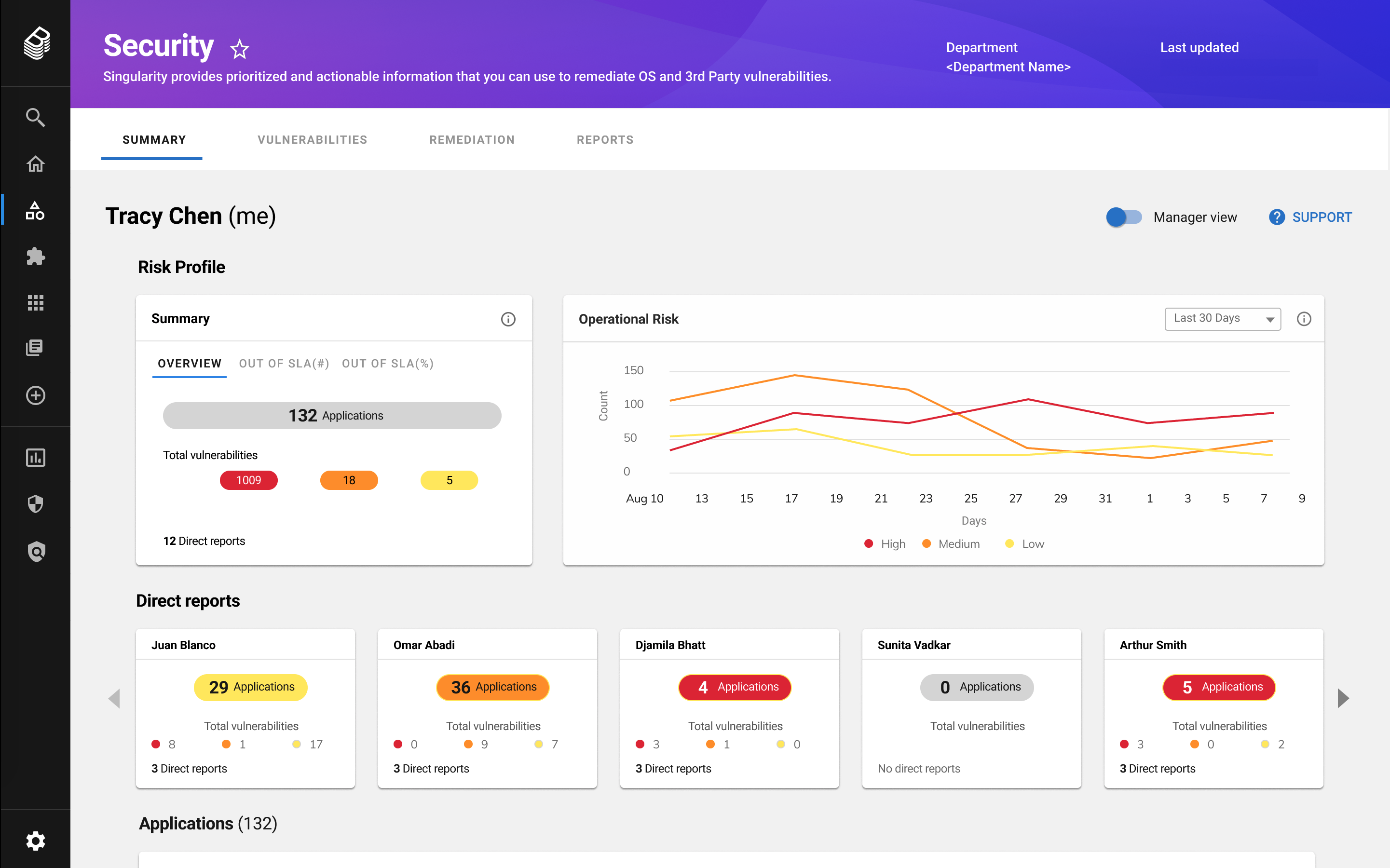The image size is (1390, 868).
Task: Open the bar chart analytics icon in sidebar
Action: pyautogui.click(x=36, y=458)
